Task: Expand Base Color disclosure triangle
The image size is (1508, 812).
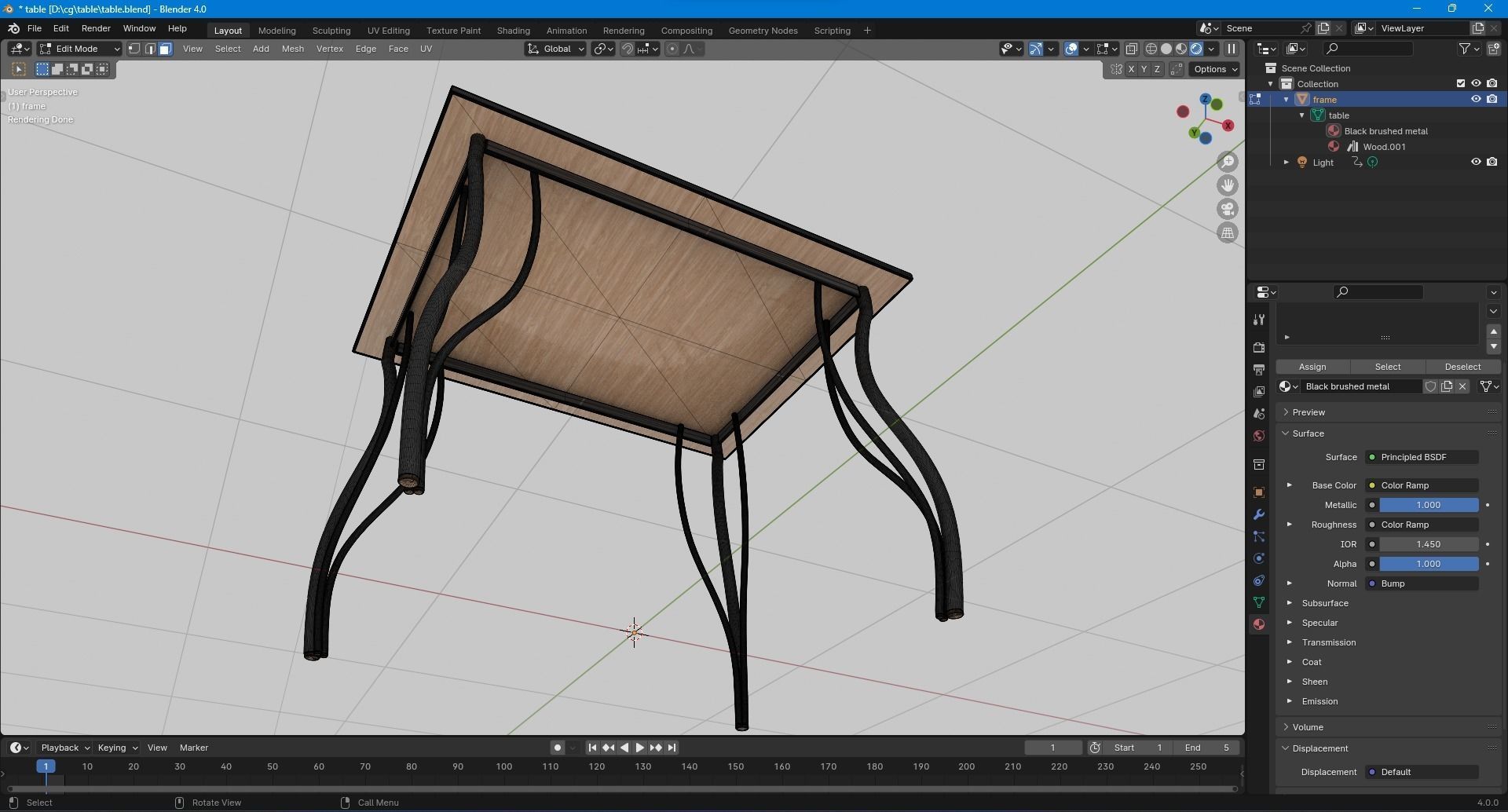Action: click(1289, 485)
